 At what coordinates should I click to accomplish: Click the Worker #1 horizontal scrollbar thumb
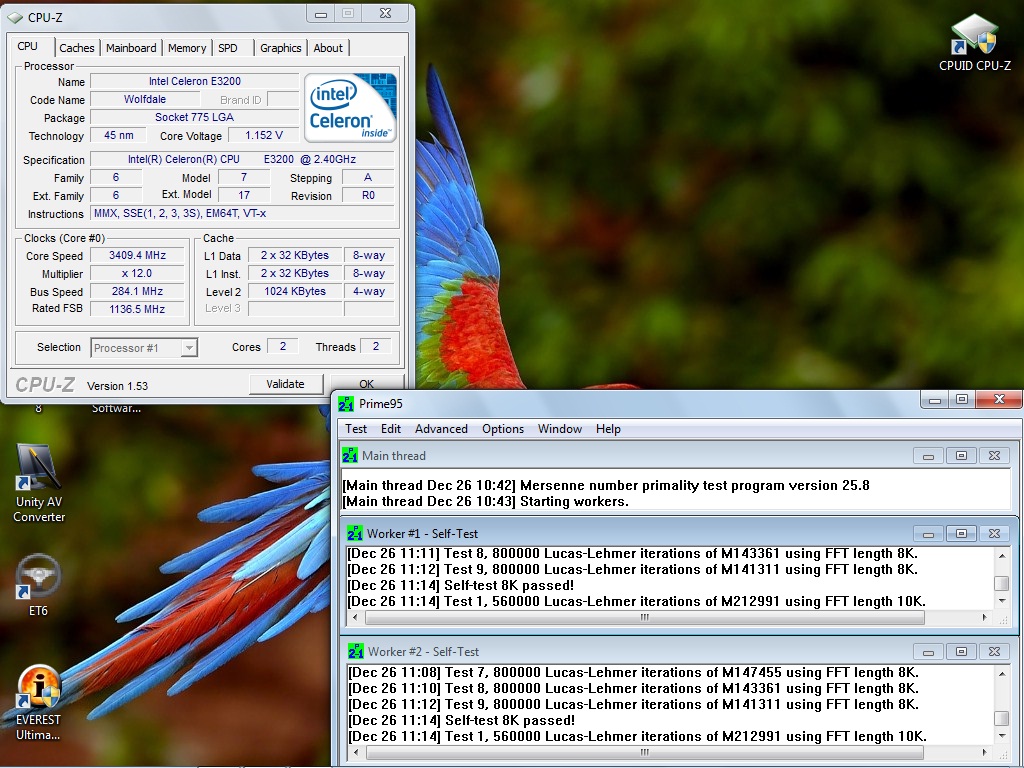click(645, 617)
